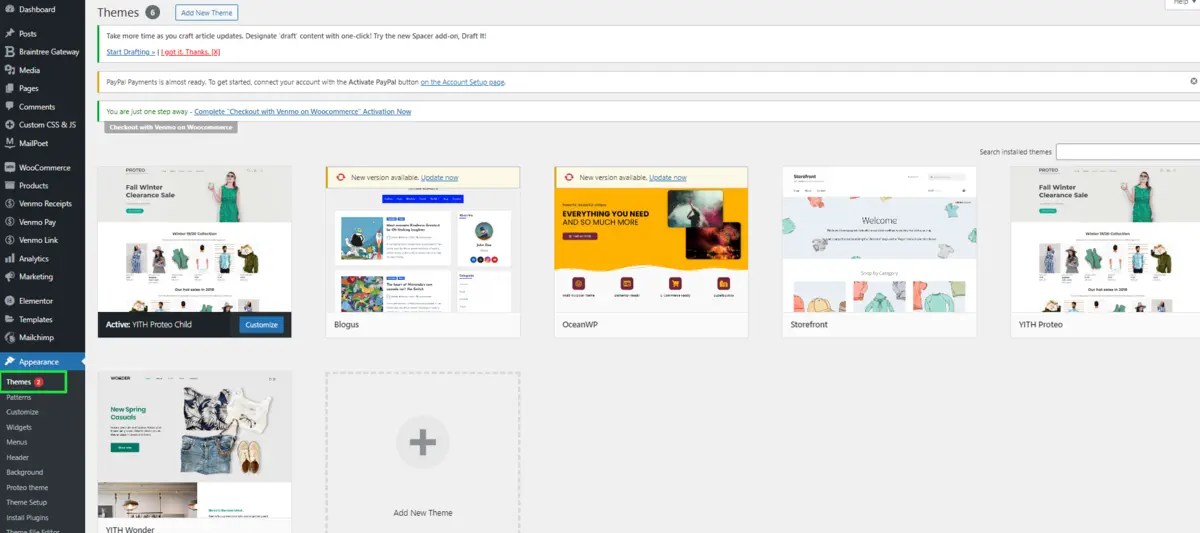
Task: Click the Venmo Pay dollar icon
Action: coord(9,222)
